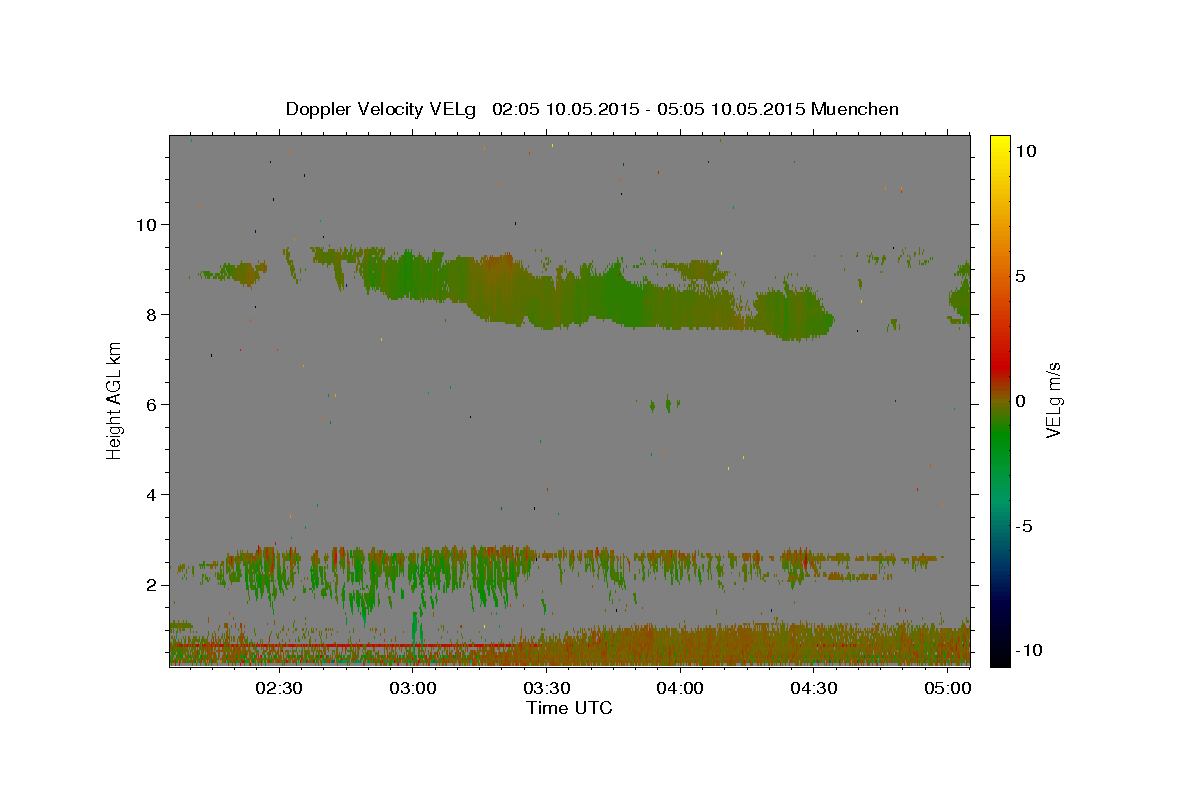This screenshot has width=1200, height=800.
Task: Click the '05:00' time axis label
Action: 948,688
